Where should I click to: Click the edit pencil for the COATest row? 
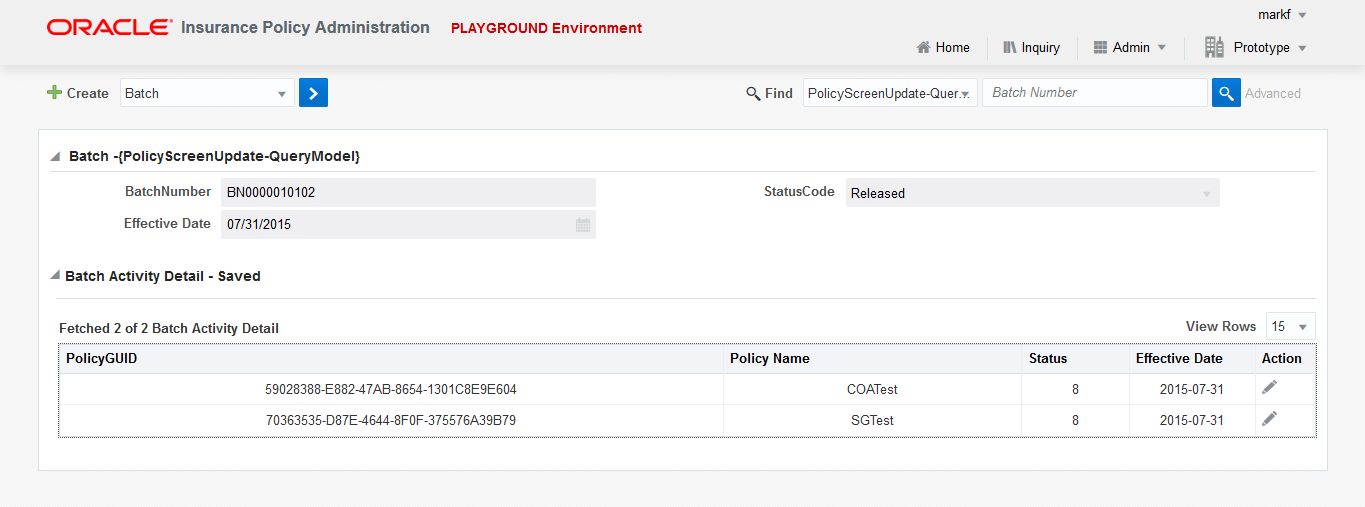click(x=1269, y=387)
